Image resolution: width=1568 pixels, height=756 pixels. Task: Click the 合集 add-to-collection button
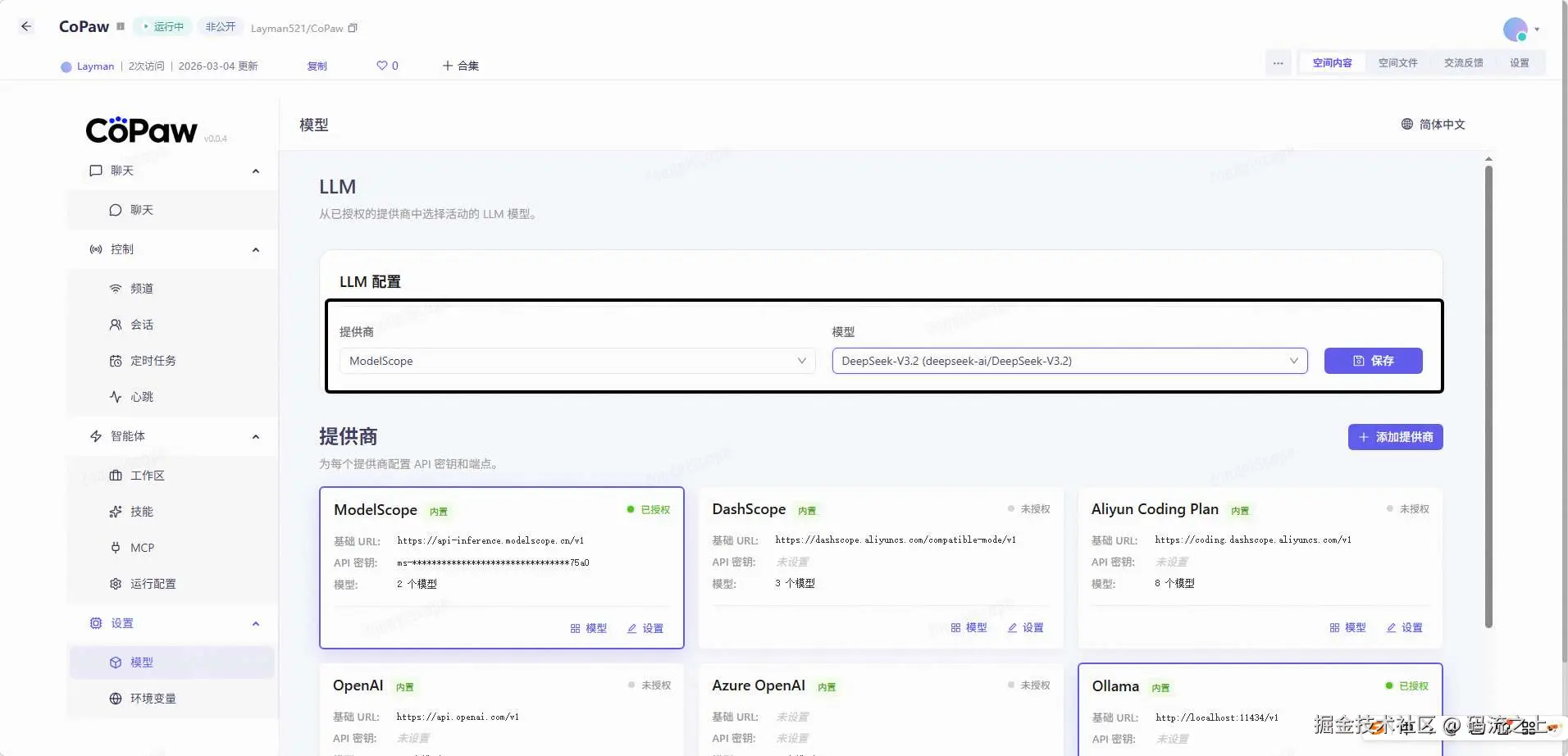460,66
